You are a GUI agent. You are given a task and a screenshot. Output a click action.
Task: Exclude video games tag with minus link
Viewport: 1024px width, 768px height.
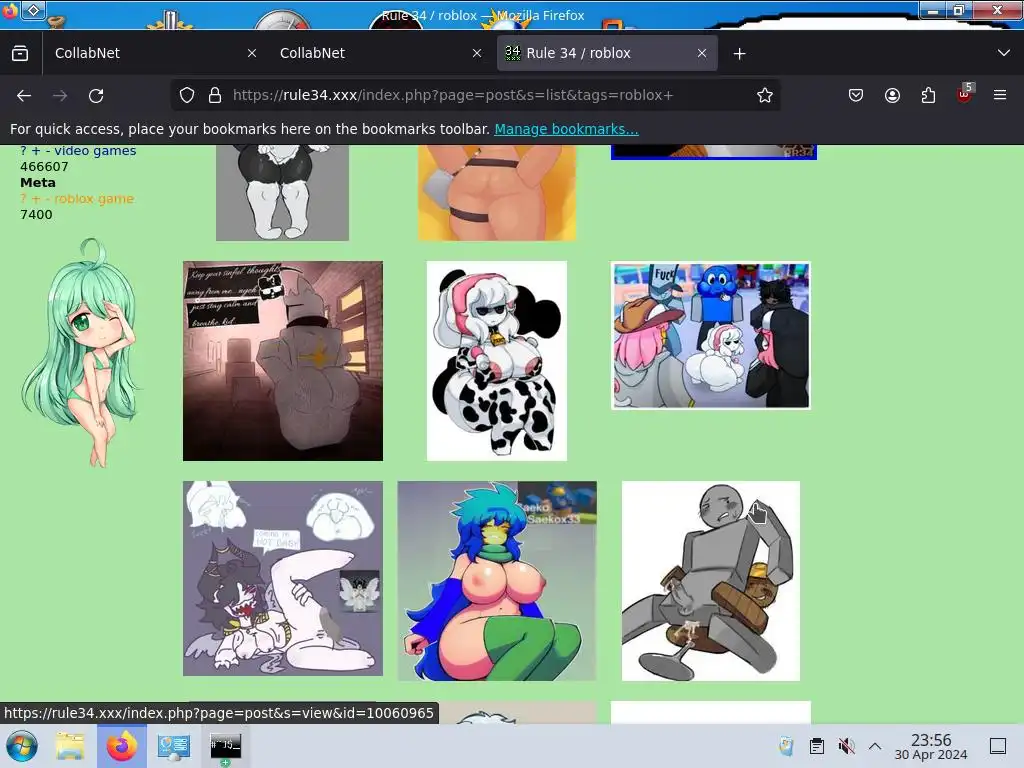[48, 151]
